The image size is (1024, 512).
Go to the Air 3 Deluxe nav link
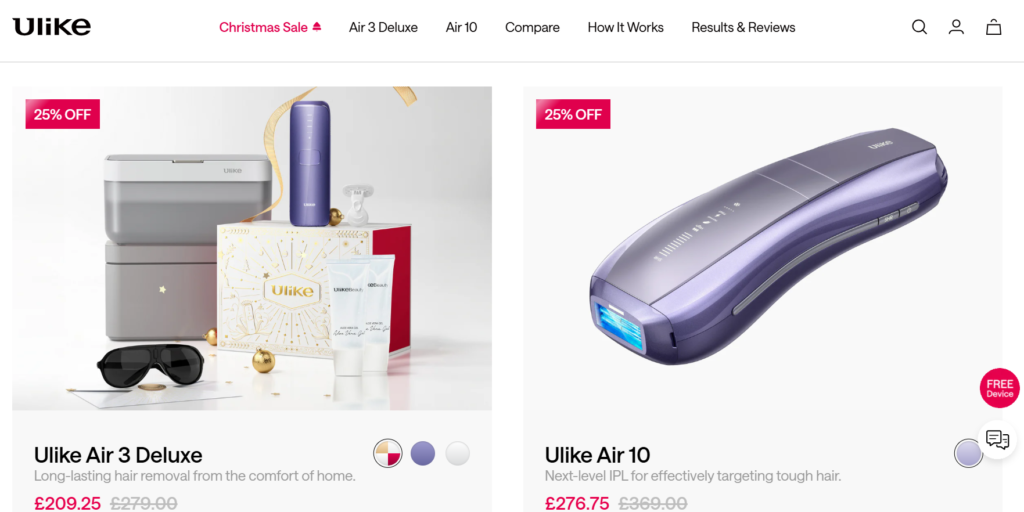(x=383, y=27)
